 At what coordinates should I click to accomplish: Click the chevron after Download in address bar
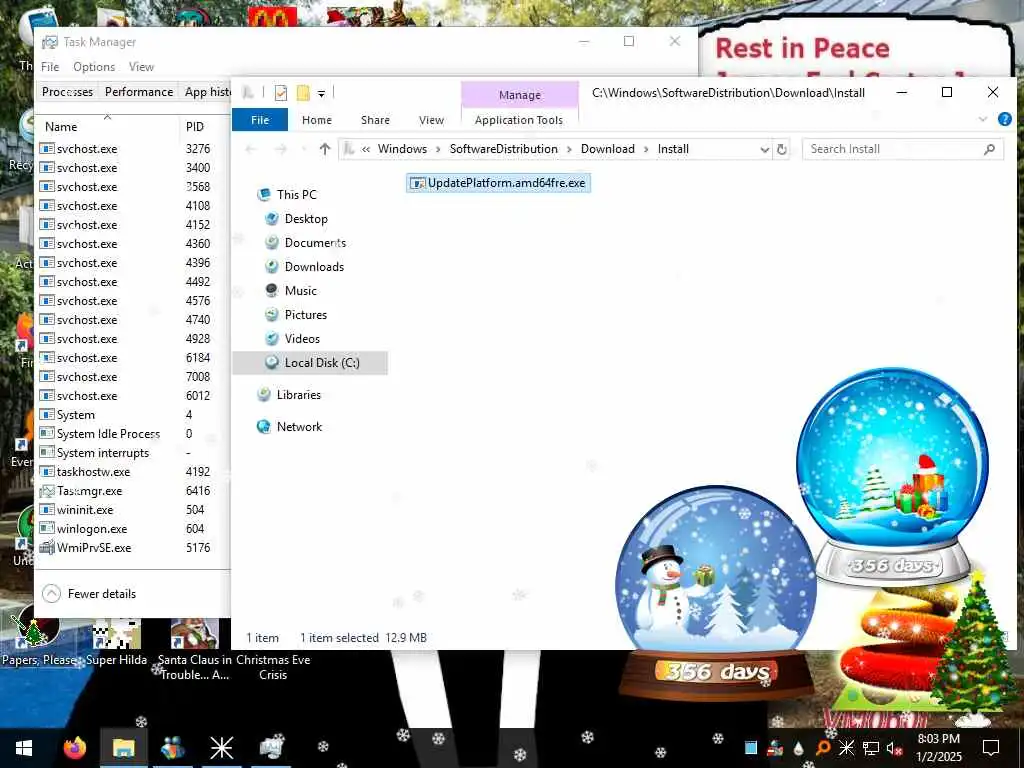pyautogui.click(x=646, y=150)
